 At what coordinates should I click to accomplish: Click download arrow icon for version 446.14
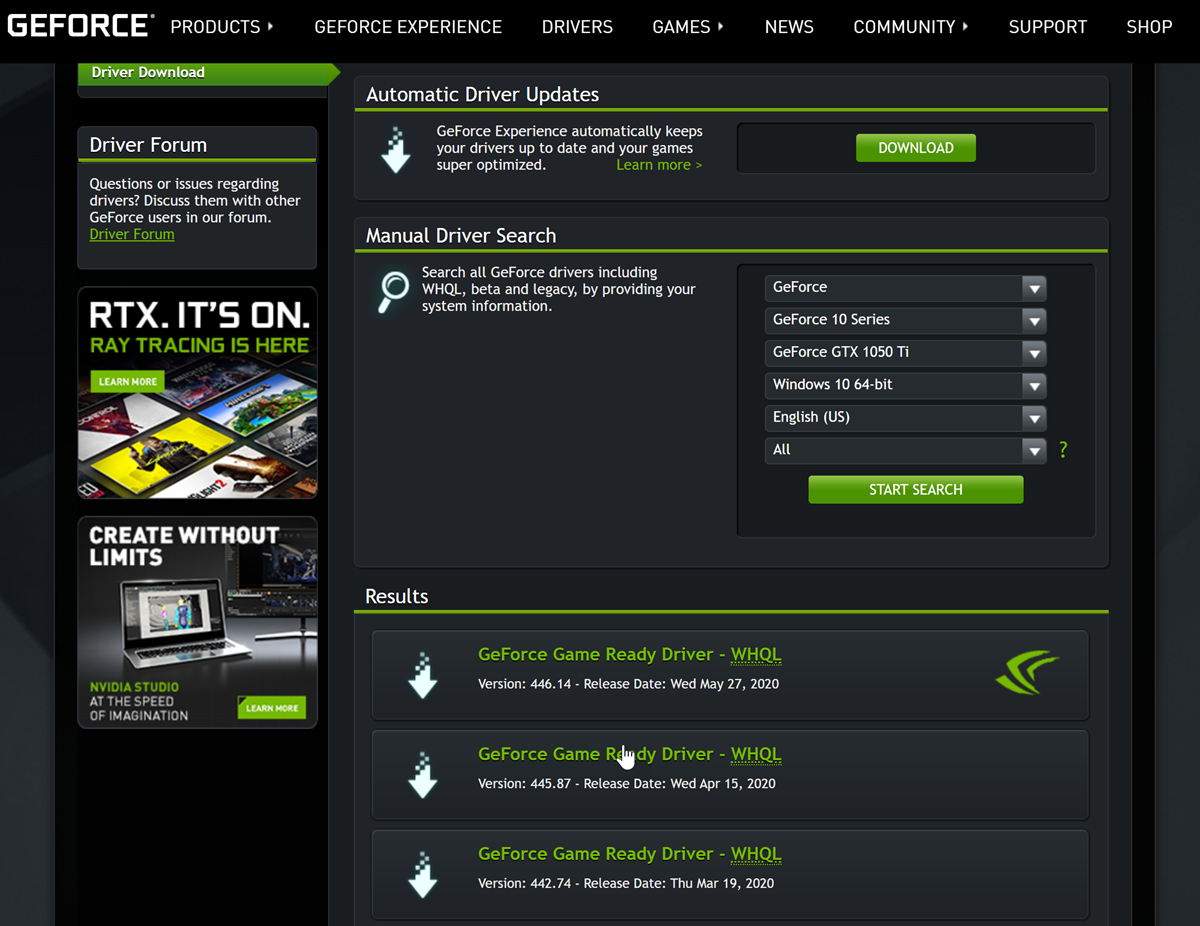(423, 675)
